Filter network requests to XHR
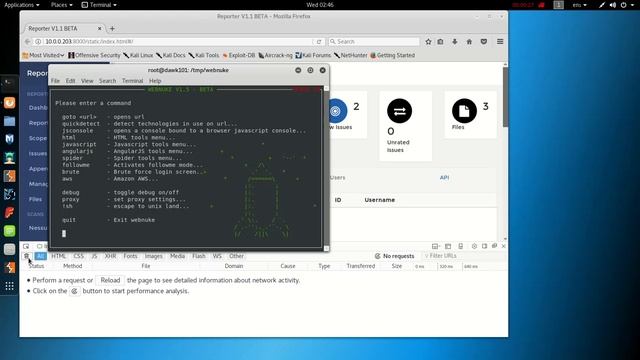The image size is (640, 360). [110, 256]
